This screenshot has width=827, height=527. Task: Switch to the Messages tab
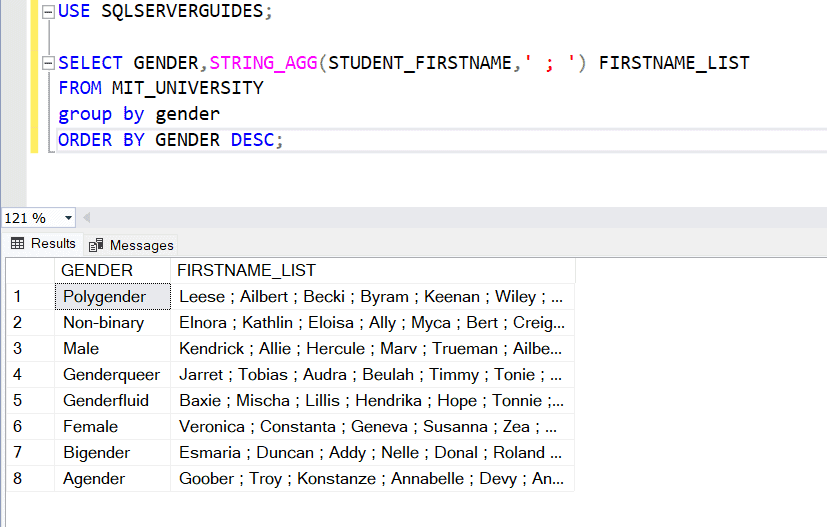tap(131, 245)
